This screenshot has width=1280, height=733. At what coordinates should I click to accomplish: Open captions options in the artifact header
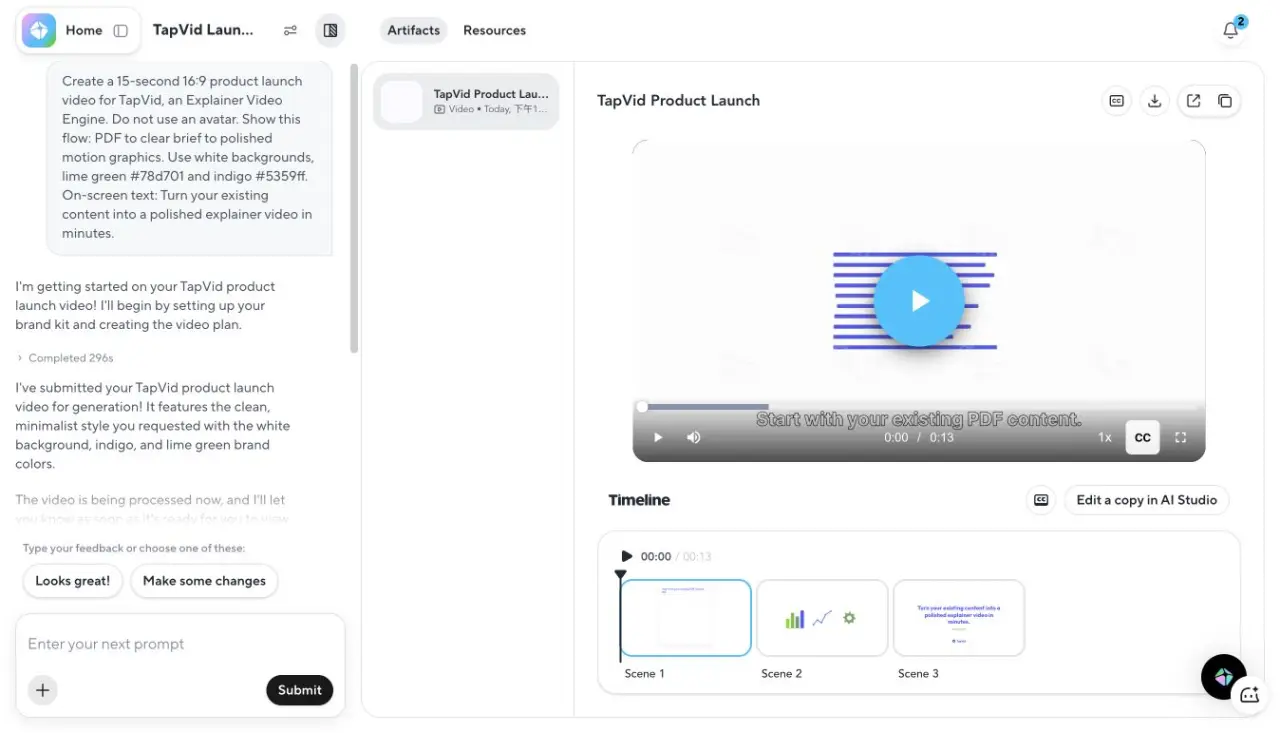1117,101
